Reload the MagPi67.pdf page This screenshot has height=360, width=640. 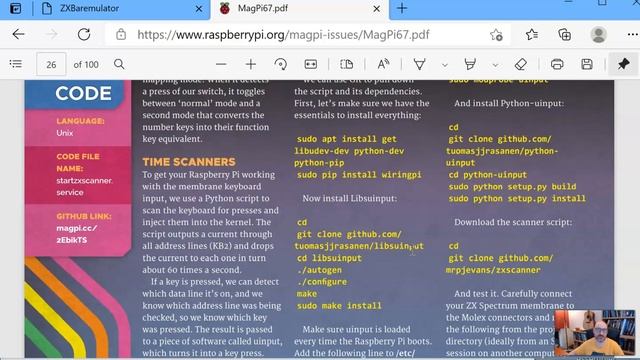pyautogui.click(x=84, y=35)
